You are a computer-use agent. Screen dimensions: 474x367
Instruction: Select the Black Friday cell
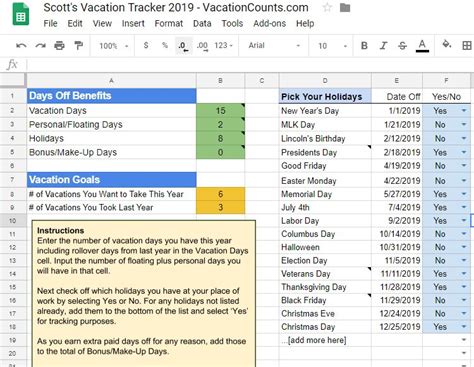coord(325,300)
